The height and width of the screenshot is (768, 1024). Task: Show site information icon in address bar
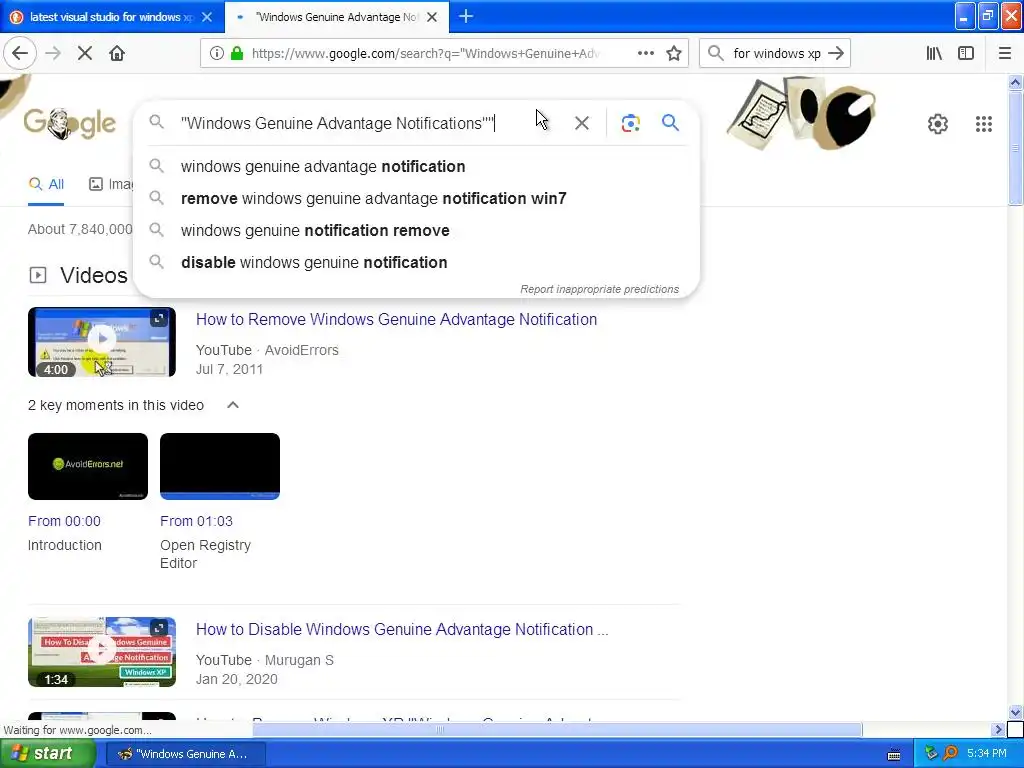coord(217,53)
